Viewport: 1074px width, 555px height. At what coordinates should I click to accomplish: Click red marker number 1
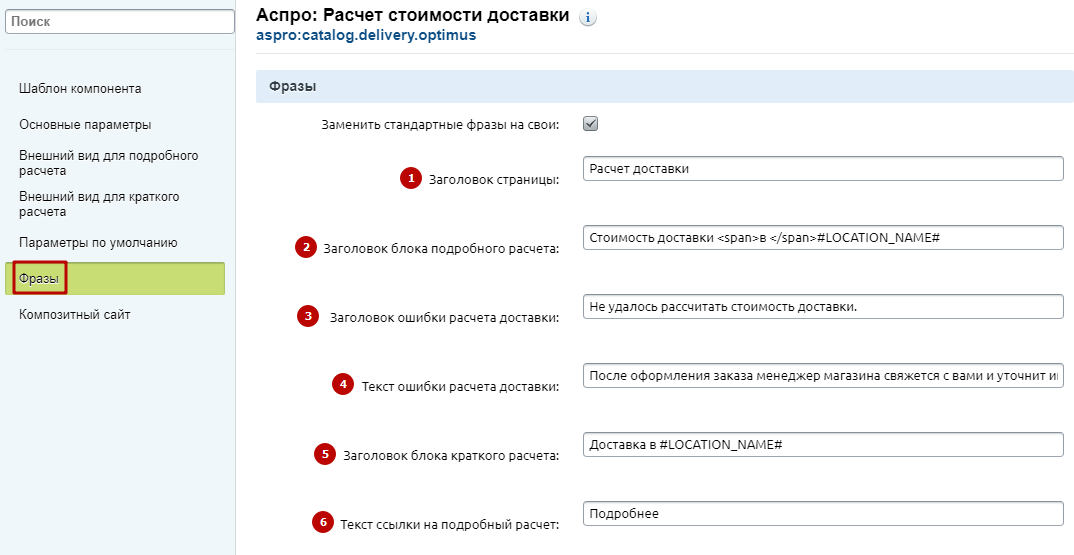pos(411,179)
